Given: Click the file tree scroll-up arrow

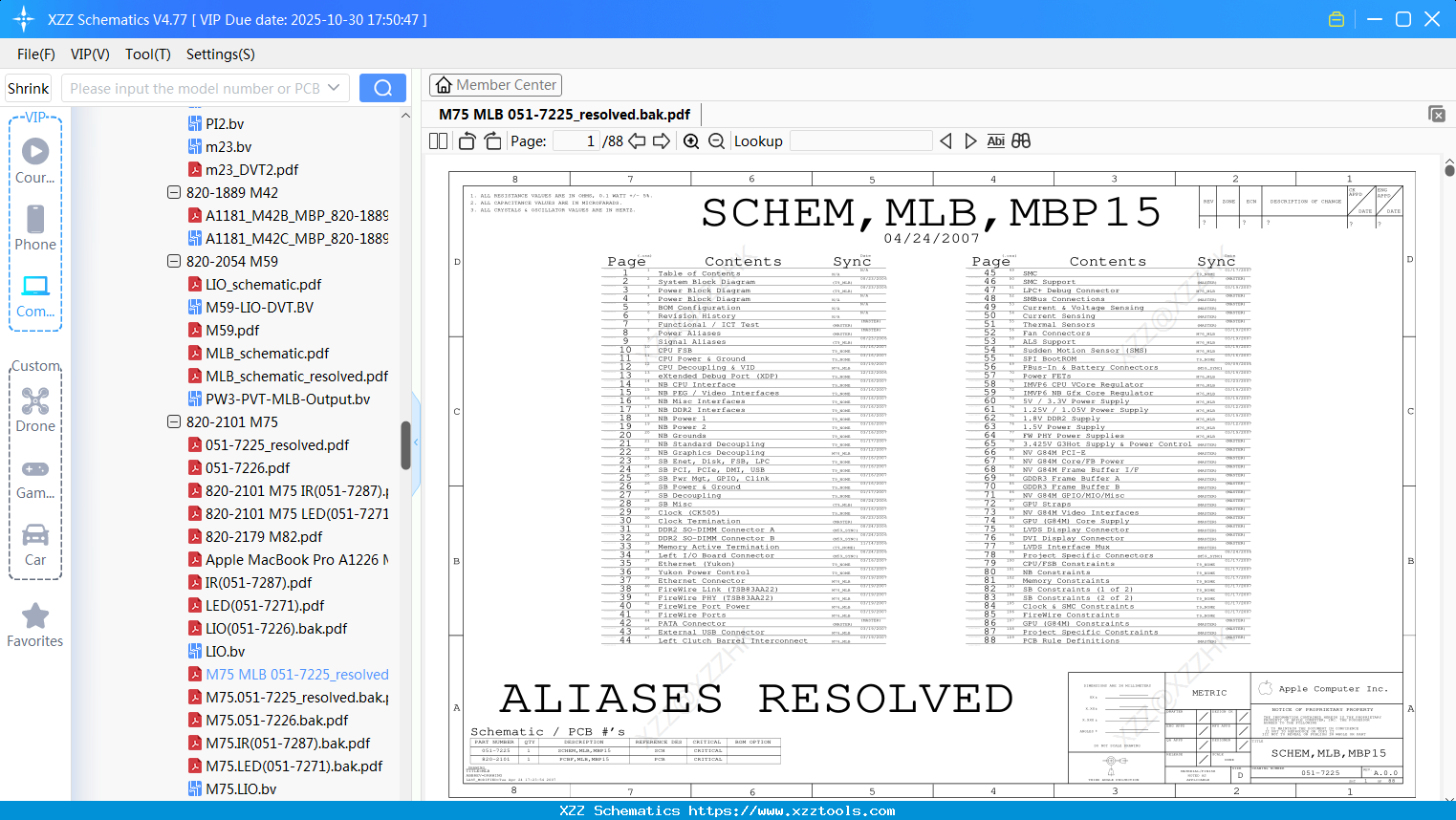Looking at the screenshot, I should [405, 116].
